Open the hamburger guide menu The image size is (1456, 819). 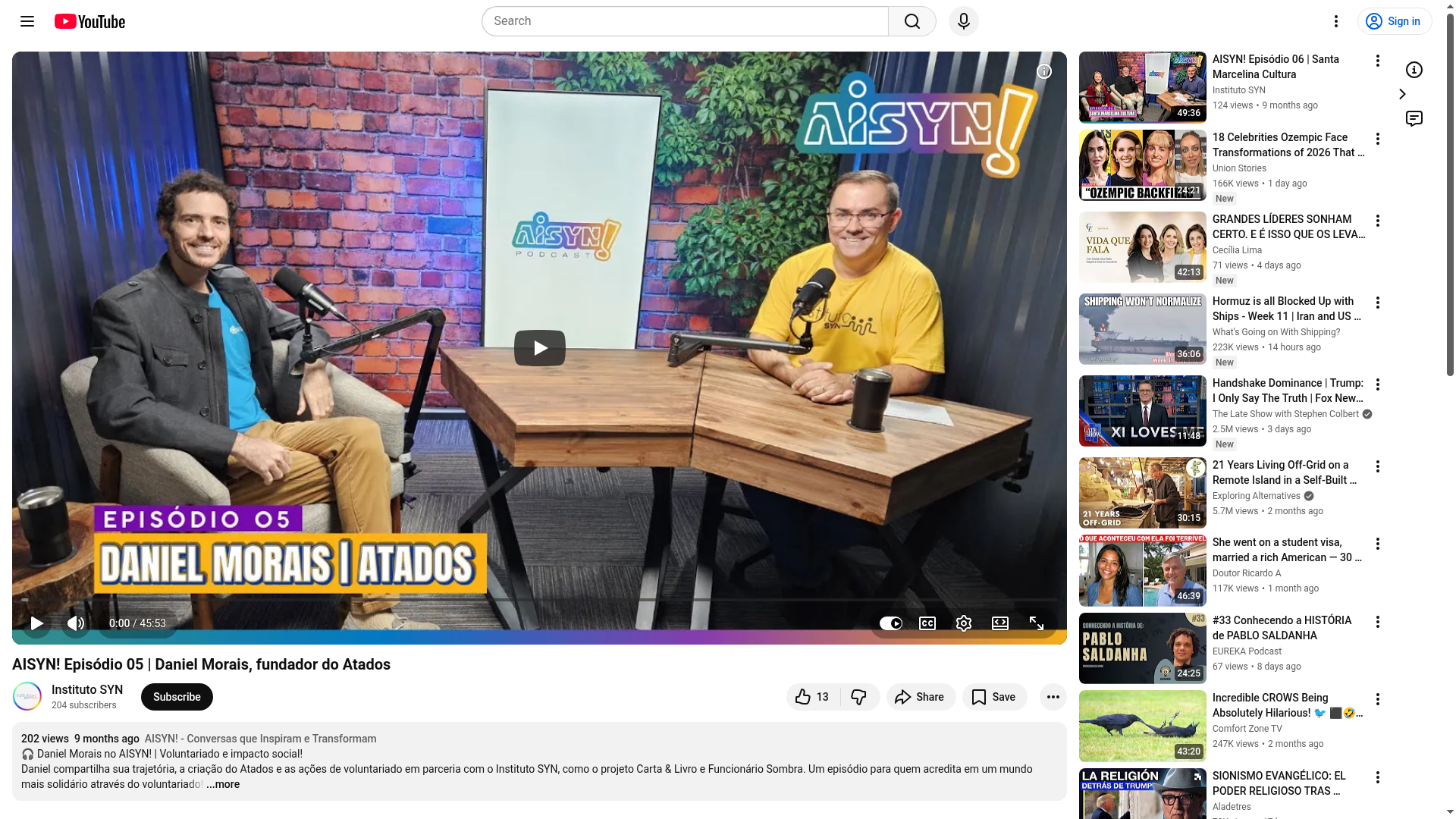pos(27,21)
